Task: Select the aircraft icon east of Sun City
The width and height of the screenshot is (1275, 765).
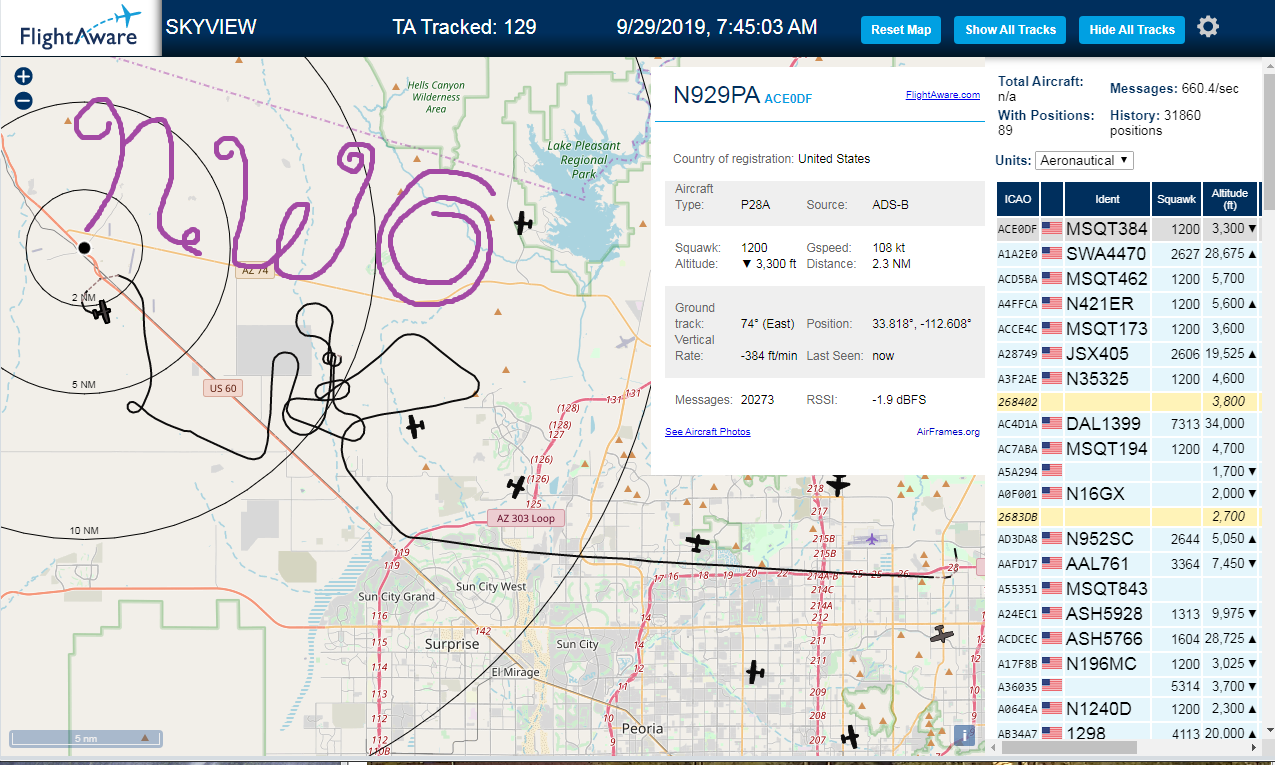Action: [756, 672]
